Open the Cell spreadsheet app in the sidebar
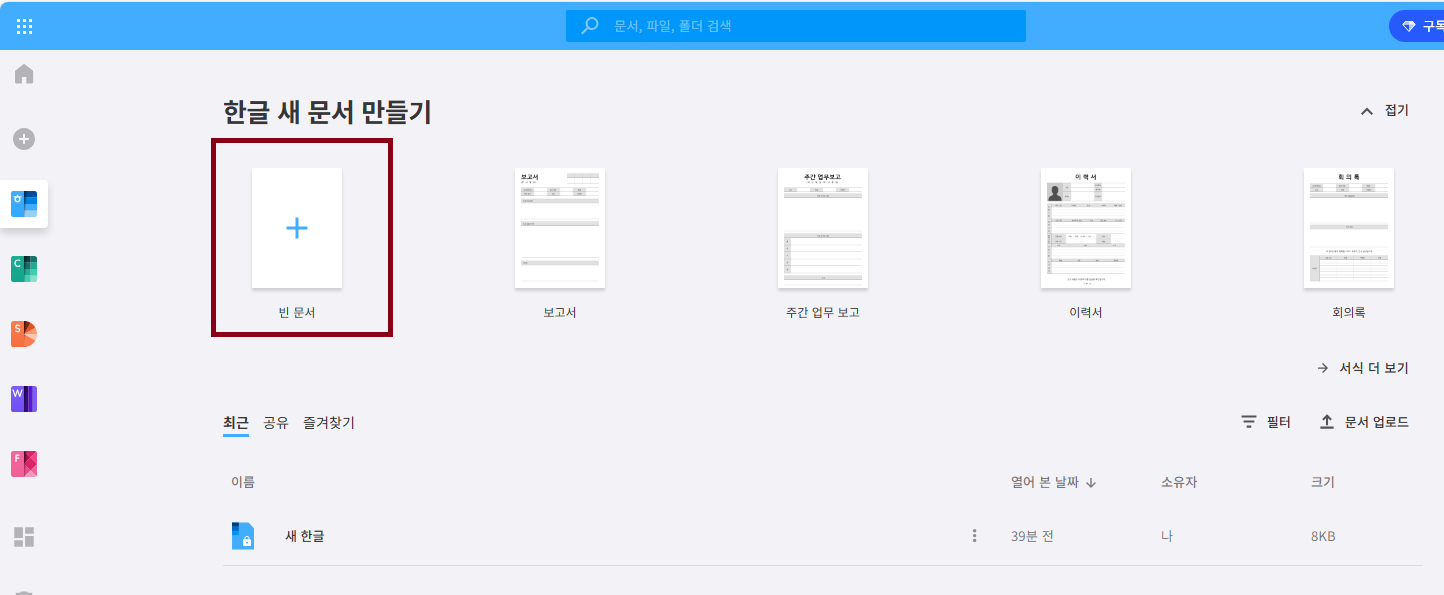 (23, 269)
